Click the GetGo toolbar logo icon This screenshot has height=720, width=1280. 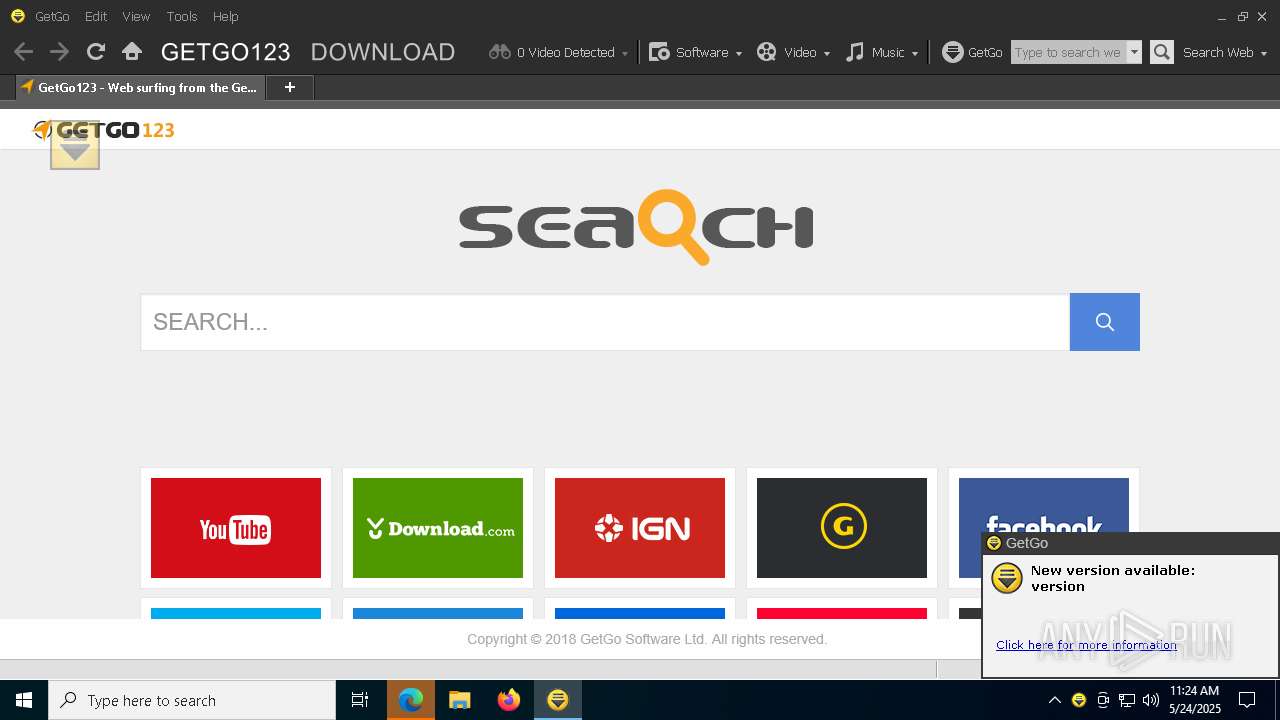coord(953,52)
